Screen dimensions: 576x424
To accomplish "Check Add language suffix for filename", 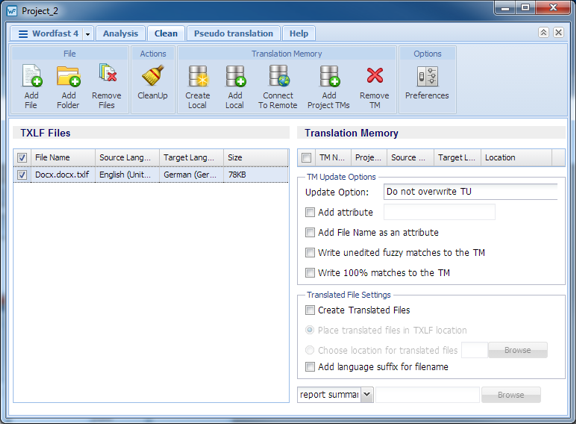I will 310,367.
